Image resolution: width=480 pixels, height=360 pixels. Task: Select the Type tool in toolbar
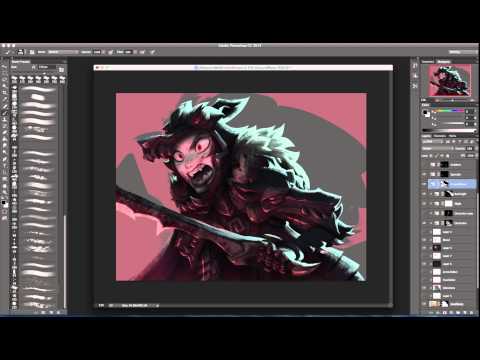pos(4,166)
